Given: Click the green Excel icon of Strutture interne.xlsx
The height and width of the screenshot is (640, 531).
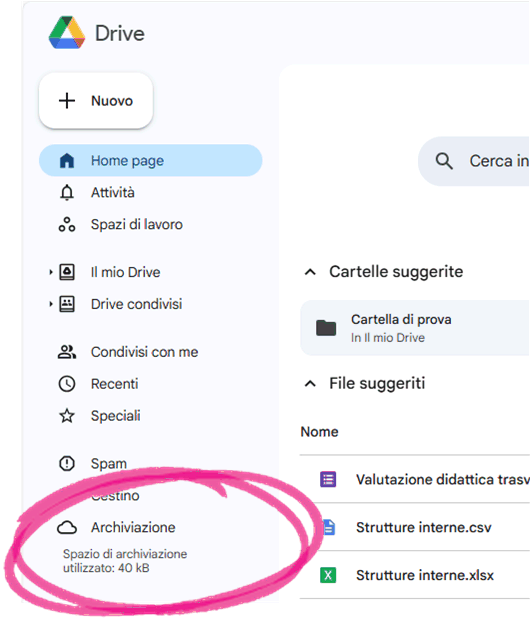Looking at the screenshot, I should click(x=328, y=575).
